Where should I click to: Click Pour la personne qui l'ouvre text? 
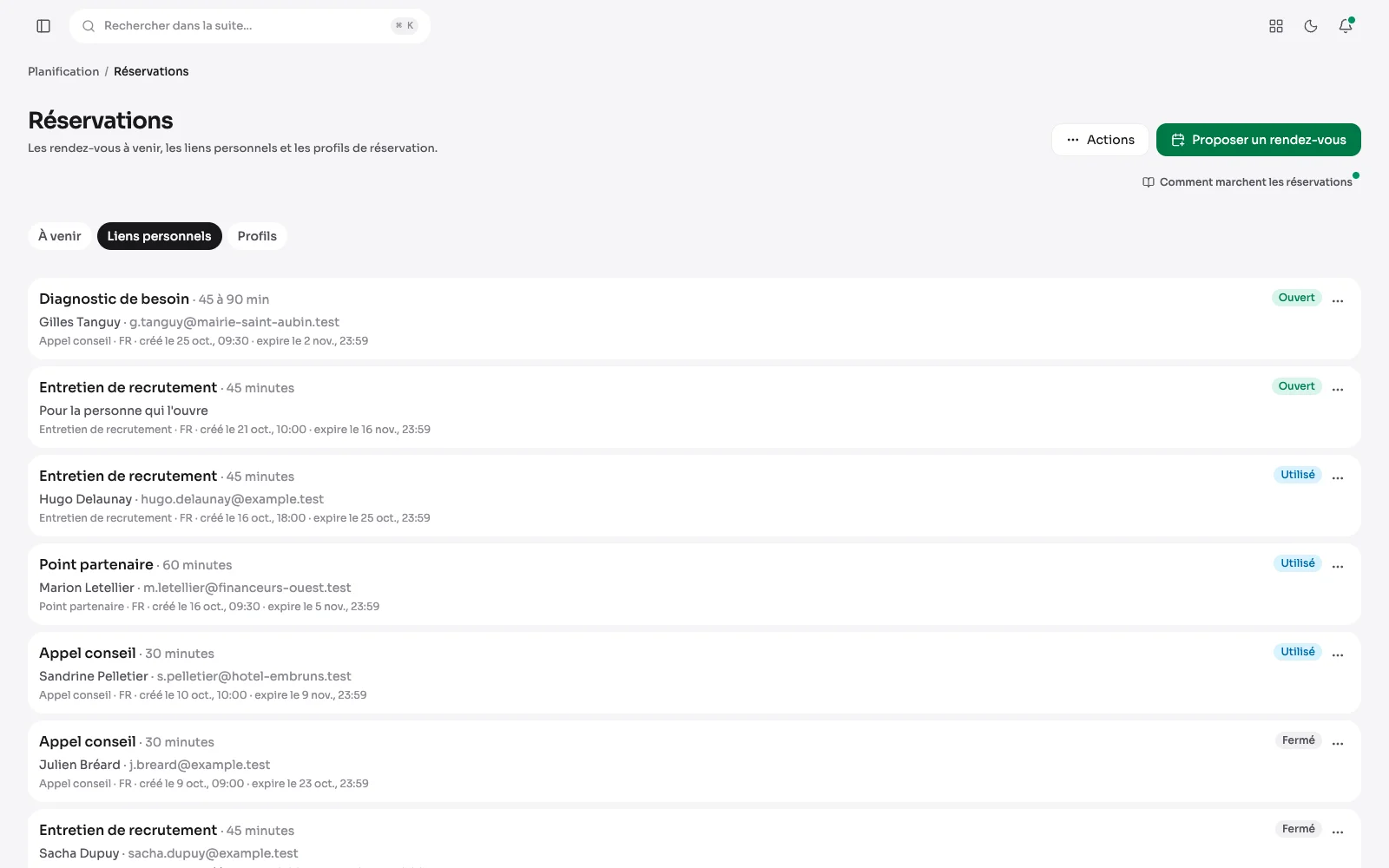tap(123, 411)
